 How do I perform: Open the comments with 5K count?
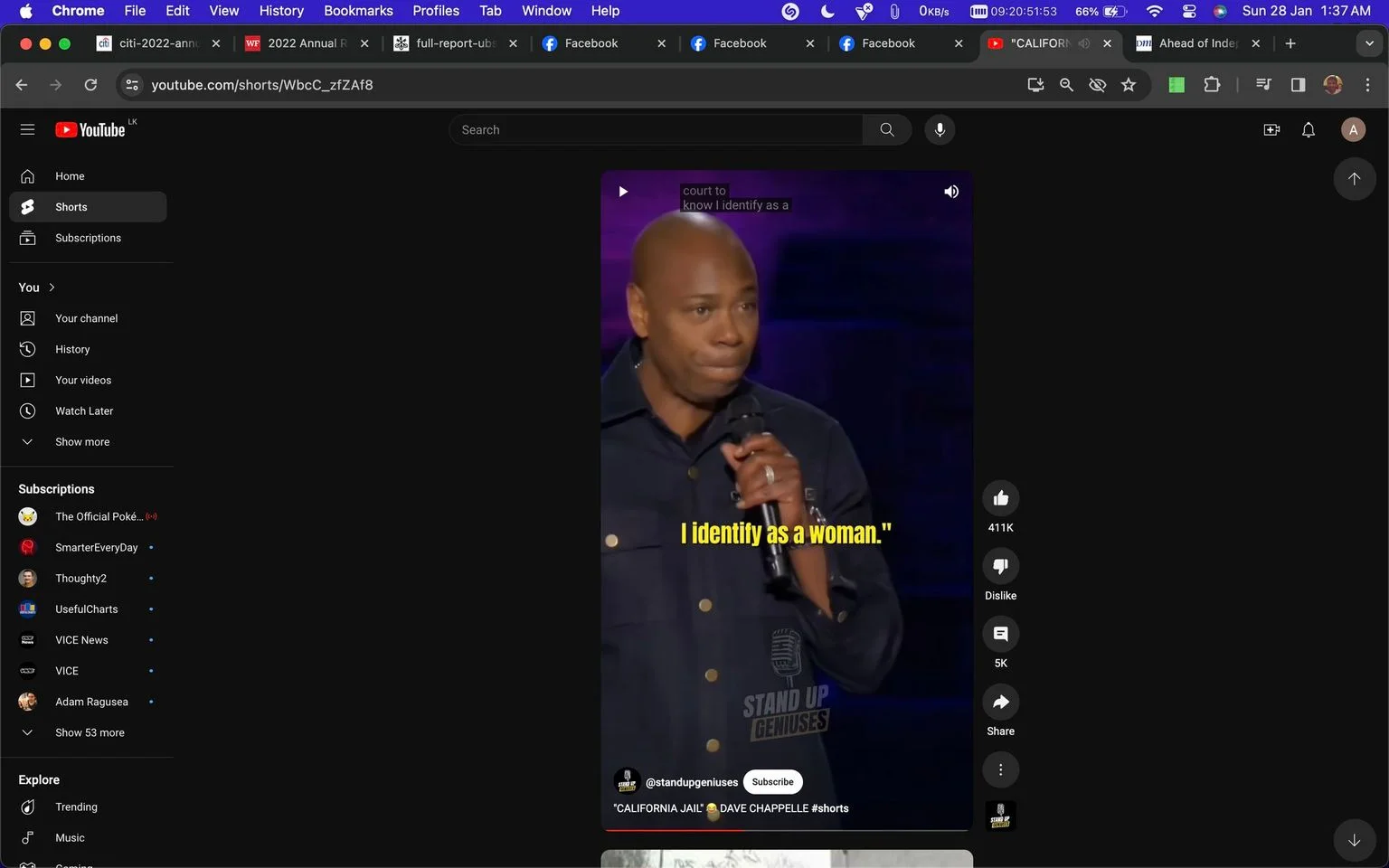[1000, 634]
